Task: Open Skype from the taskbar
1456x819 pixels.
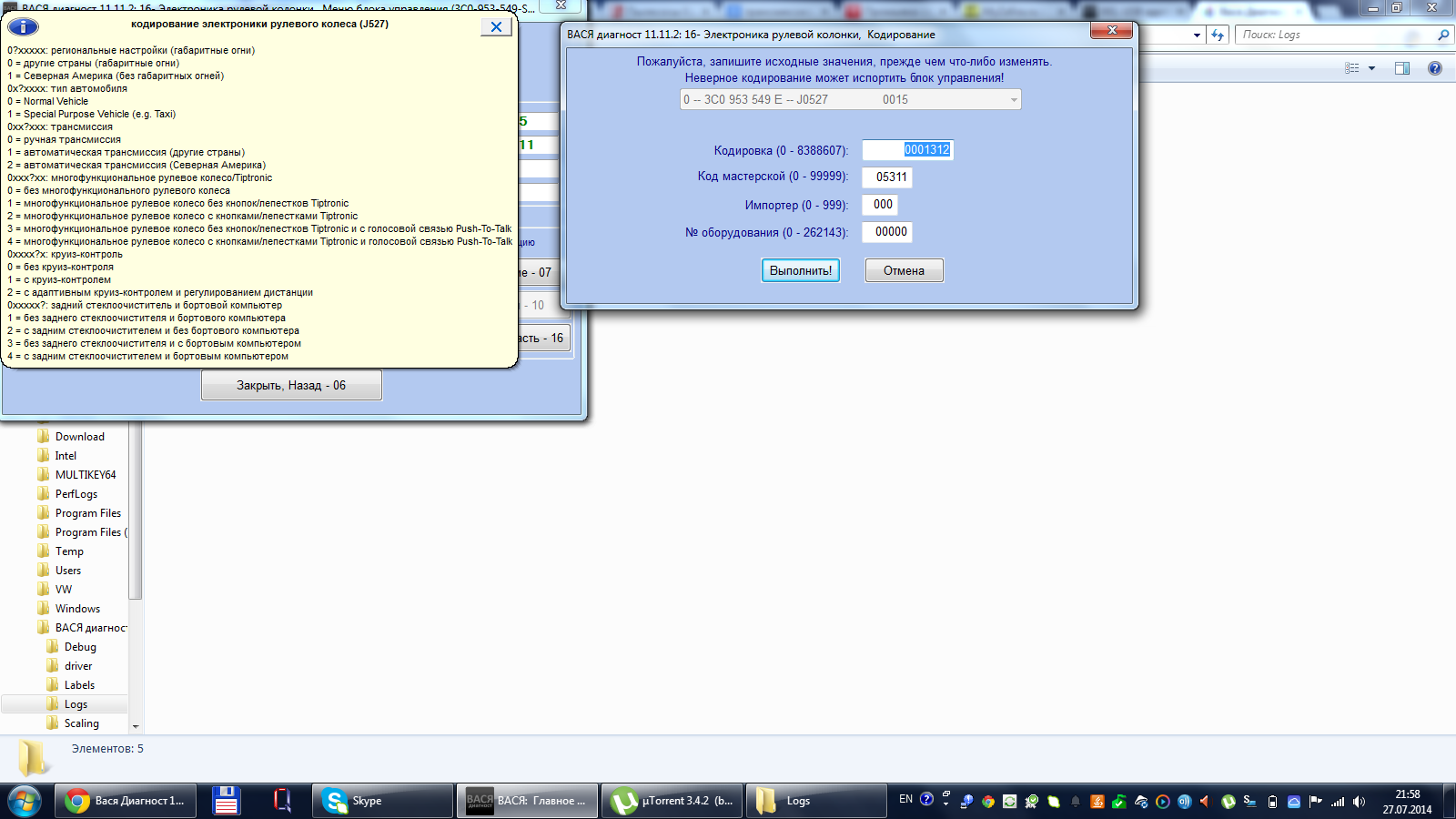Action: [x=382, y=801]
